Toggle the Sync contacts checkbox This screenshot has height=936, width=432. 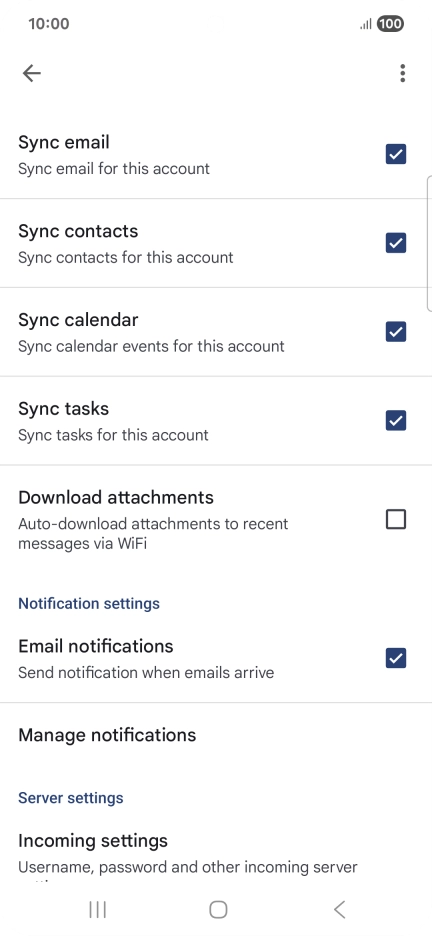(x=396, y=243)
